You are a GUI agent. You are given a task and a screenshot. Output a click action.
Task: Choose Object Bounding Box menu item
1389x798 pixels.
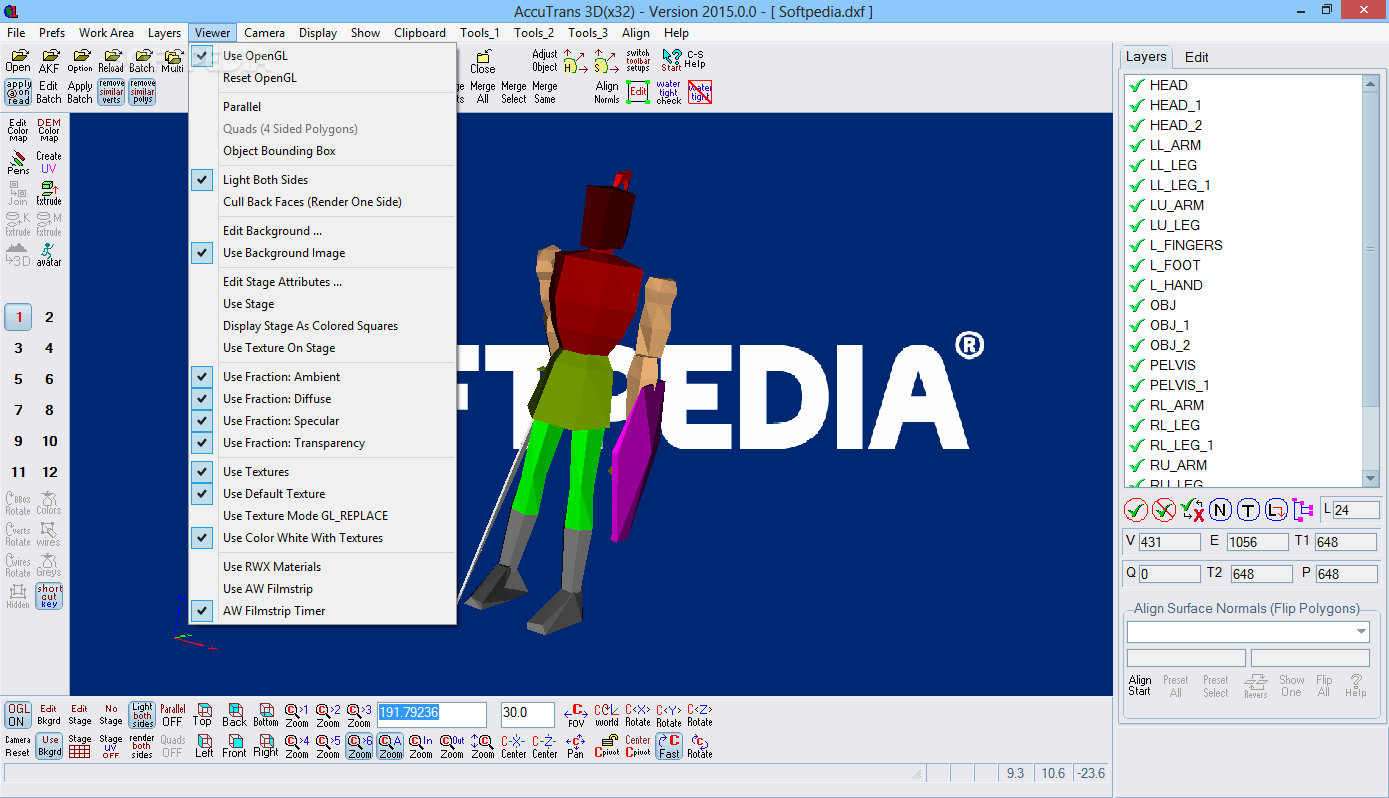pos(322,151)
